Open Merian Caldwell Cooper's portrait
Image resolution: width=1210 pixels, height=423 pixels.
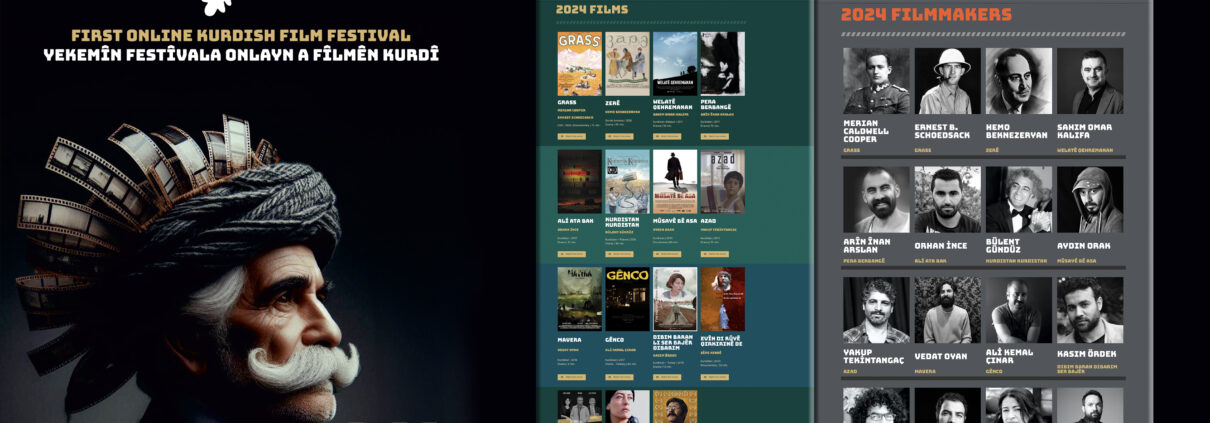coord(876,81)
